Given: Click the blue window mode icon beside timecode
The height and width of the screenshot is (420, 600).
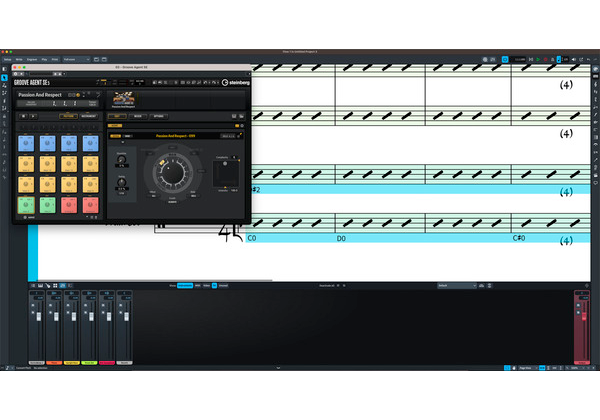Looking at the screenshot, I should [505, 59].
